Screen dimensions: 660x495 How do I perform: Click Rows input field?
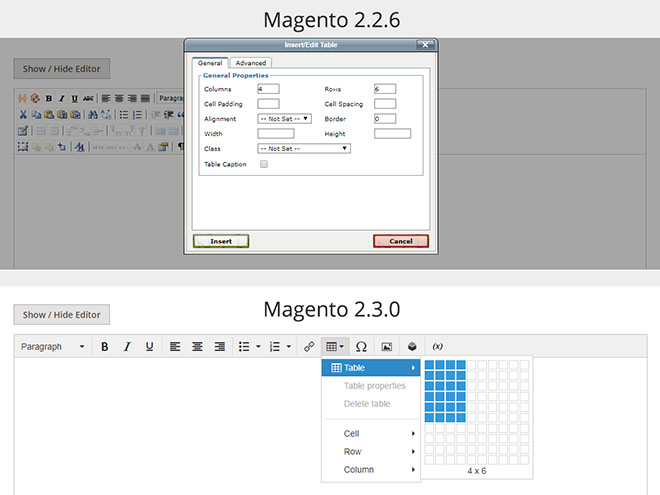pos(385,89)
